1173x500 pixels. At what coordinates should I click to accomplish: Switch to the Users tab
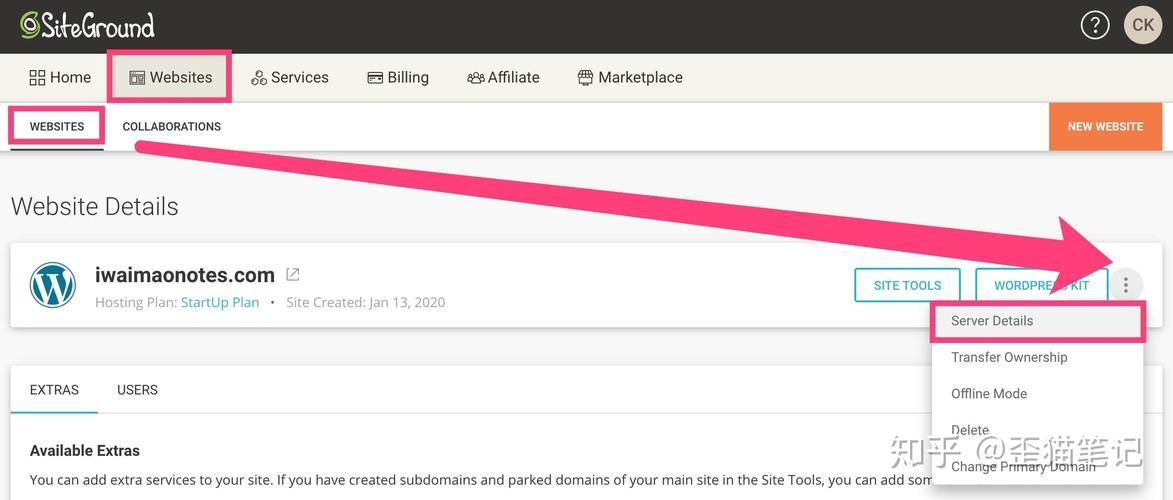click(x=137, y=390)
